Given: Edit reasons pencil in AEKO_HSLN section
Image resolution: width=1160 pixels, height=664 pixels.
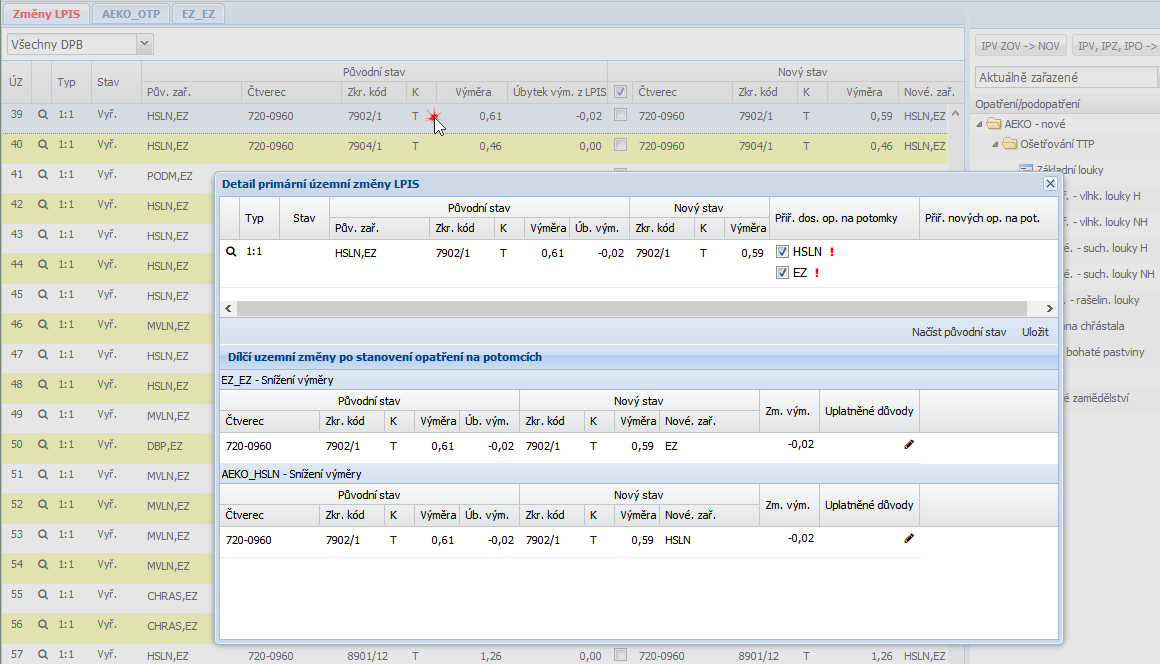Looking at the screenshot, I should pos(909,538).
